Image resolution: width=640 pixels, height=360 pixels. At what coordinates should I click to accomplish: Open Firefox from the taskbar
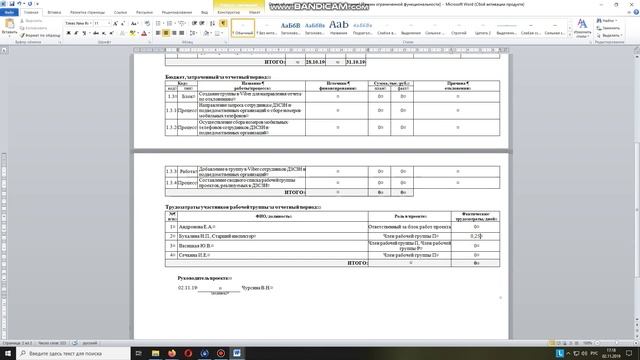(172, 353)
